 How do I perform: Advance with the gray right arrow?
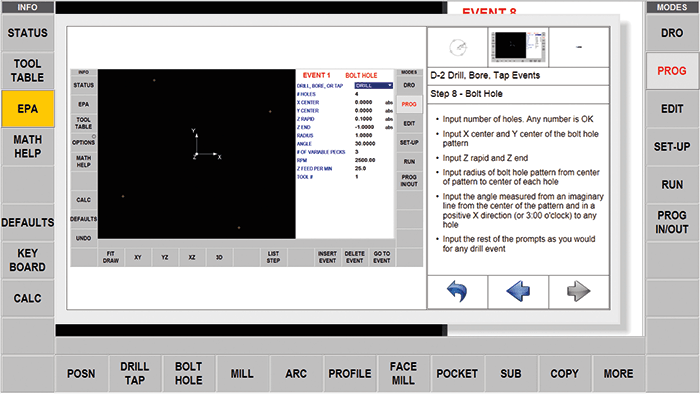coord(579,292)
